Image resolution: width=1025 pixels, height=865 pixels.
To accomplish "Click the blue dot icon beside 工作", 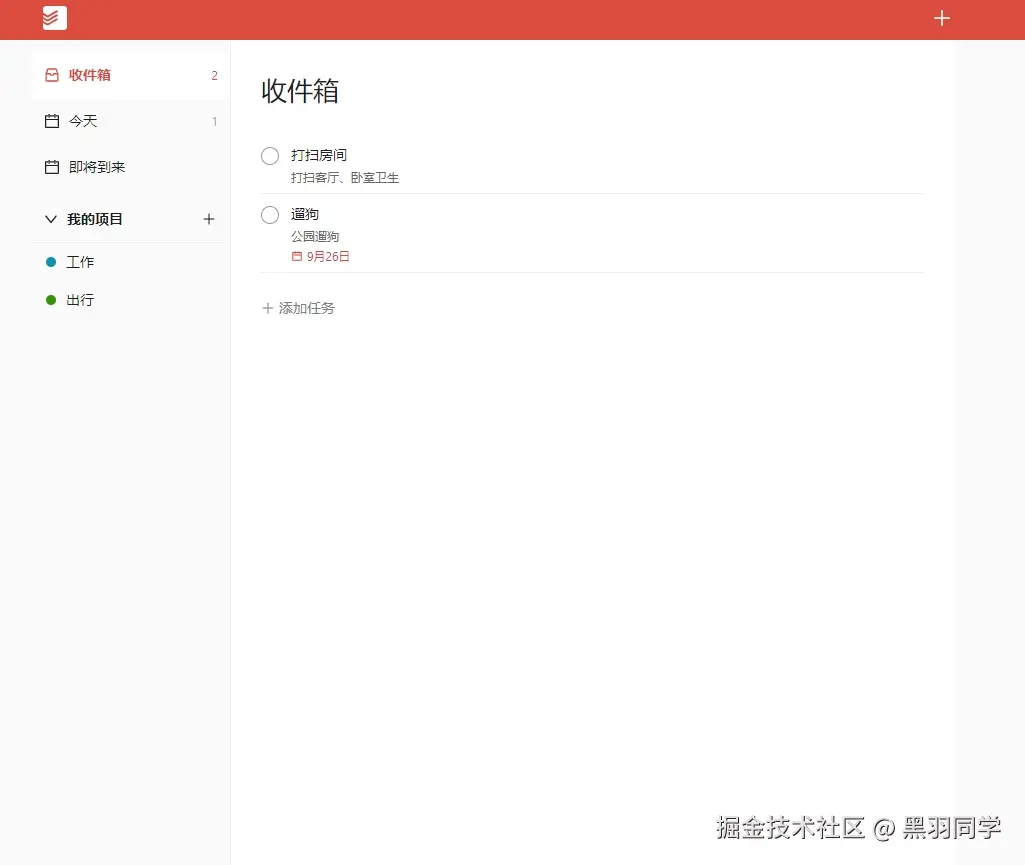I will point(50,261).
